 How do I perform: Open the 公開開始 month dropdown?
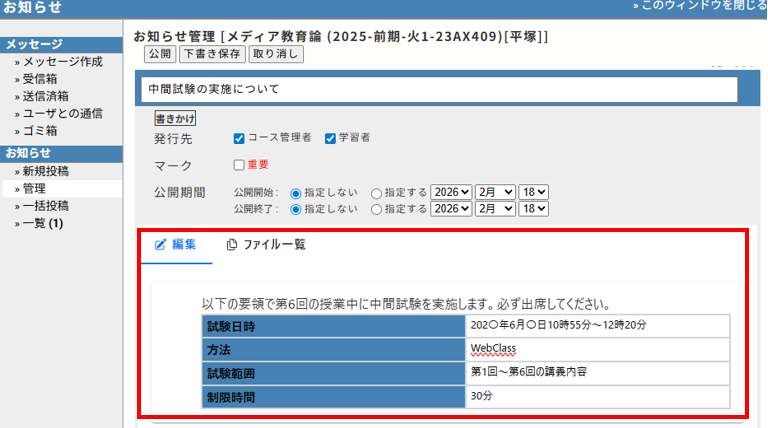tap(496, 192)
